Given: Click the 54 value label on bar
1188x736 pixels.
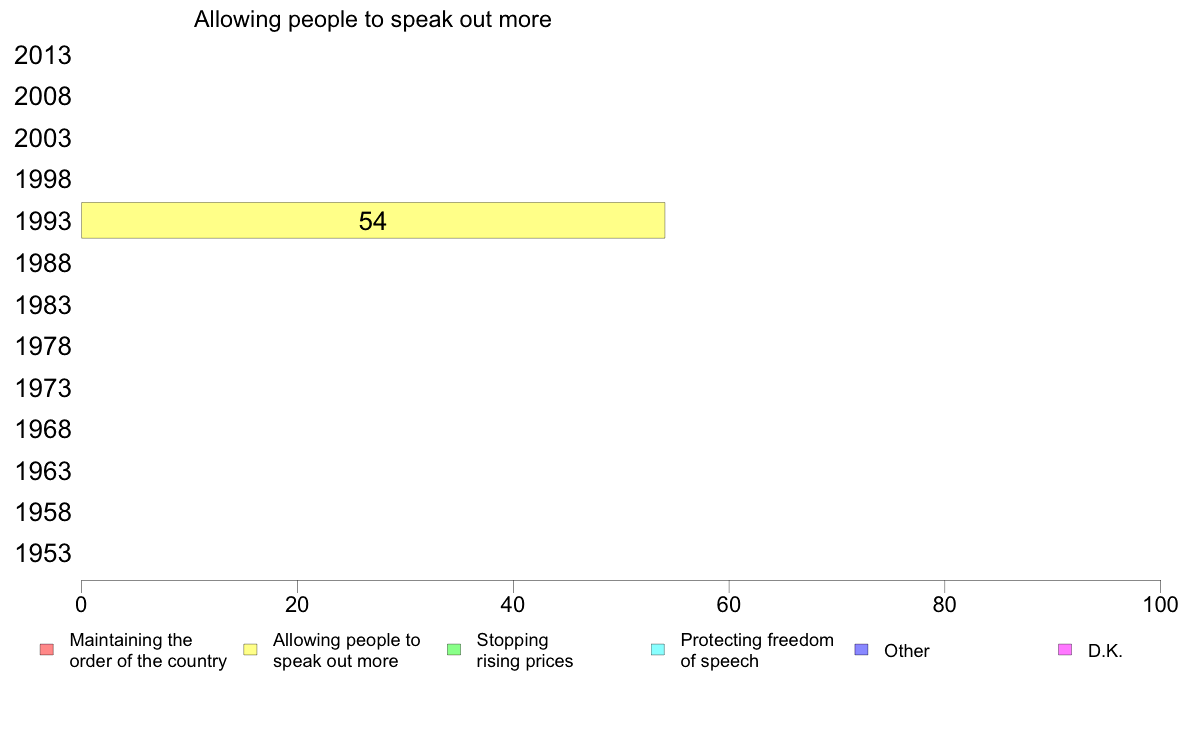Looking at the screenshot, I should [373, 221].
